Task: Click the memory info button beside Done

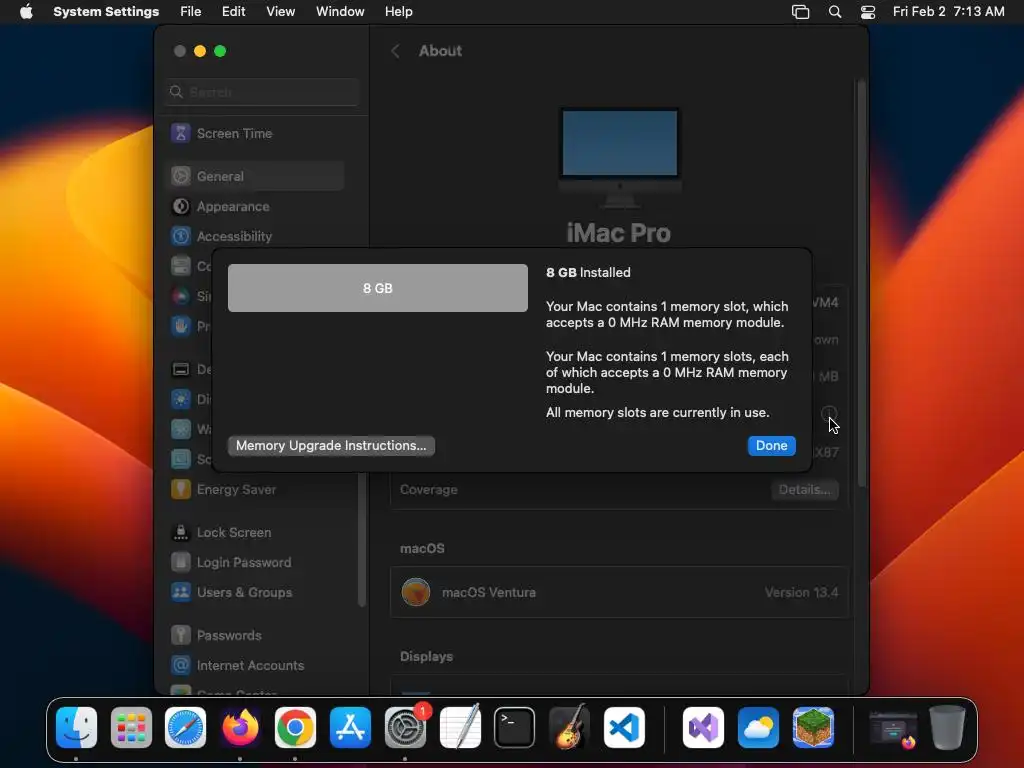Action: pyautogui.click(x=829, y=413)
